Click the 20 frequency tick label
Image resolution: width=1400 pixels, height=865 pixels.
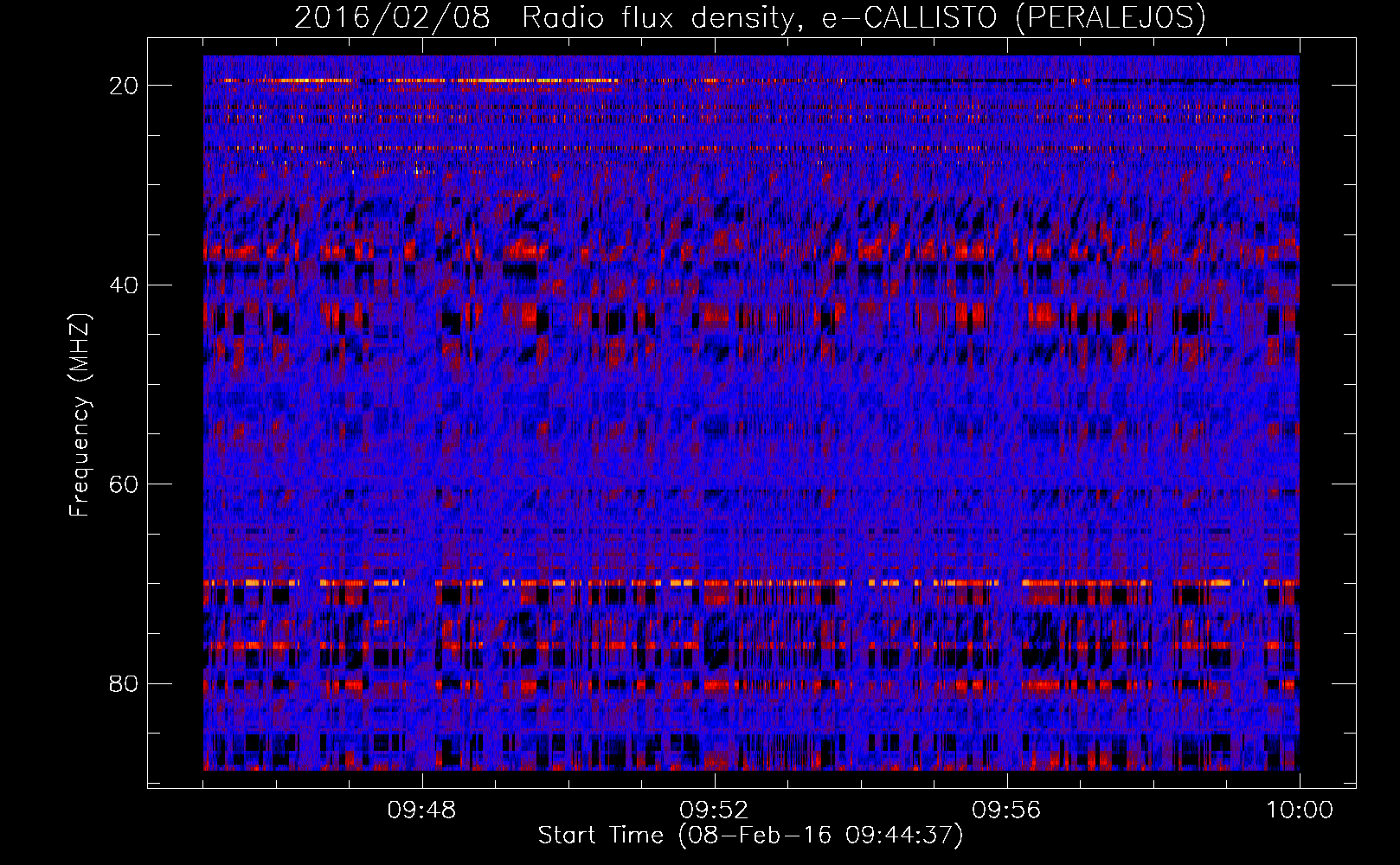(x=125, y=86)
